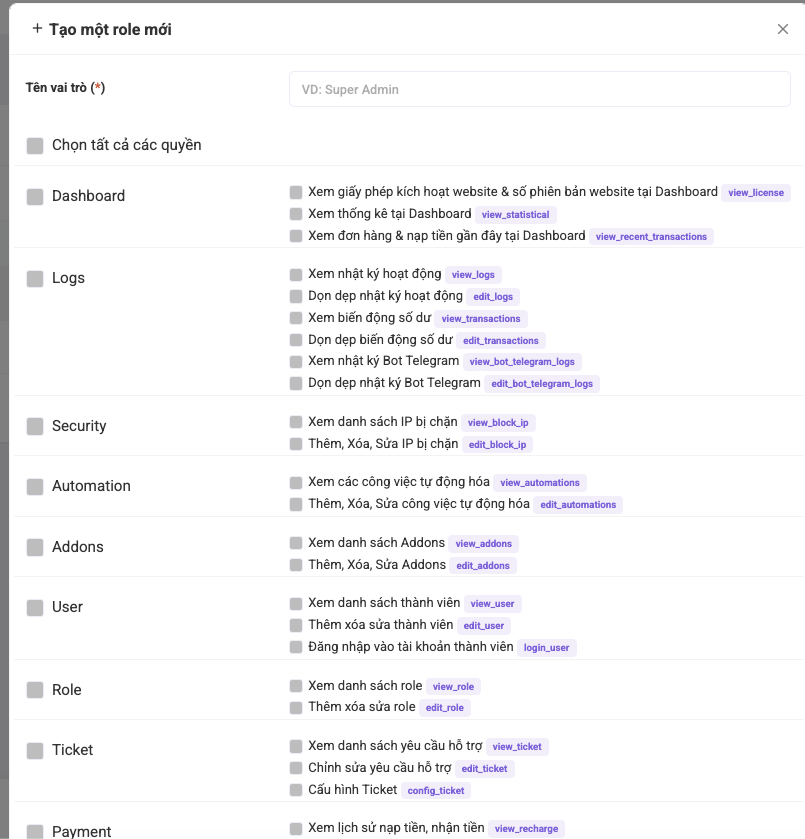Toggle the User group checkbox
Viewport: 805px width, 839px height.
[35, 608]
